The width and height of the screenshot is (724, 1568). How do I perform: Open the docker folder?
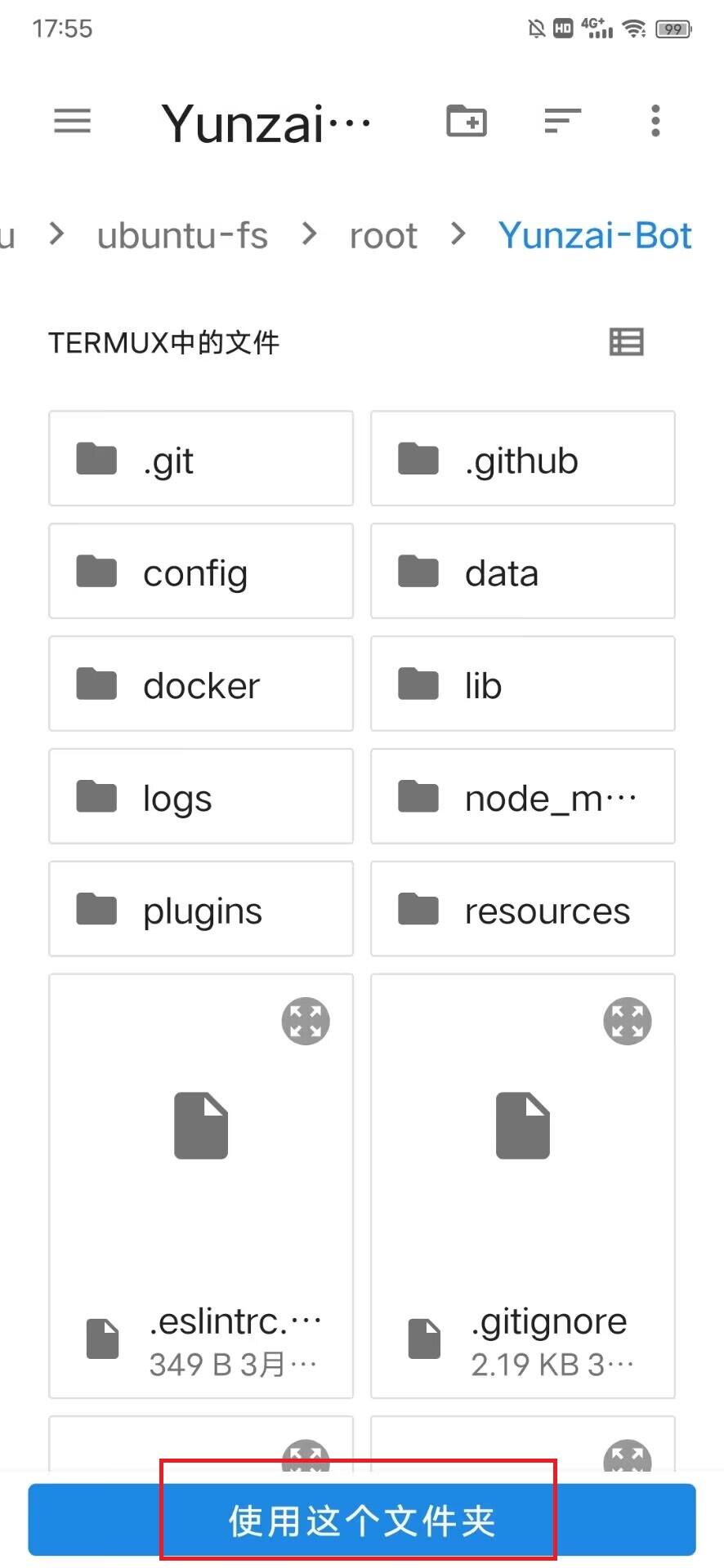[x=201, y=684]
